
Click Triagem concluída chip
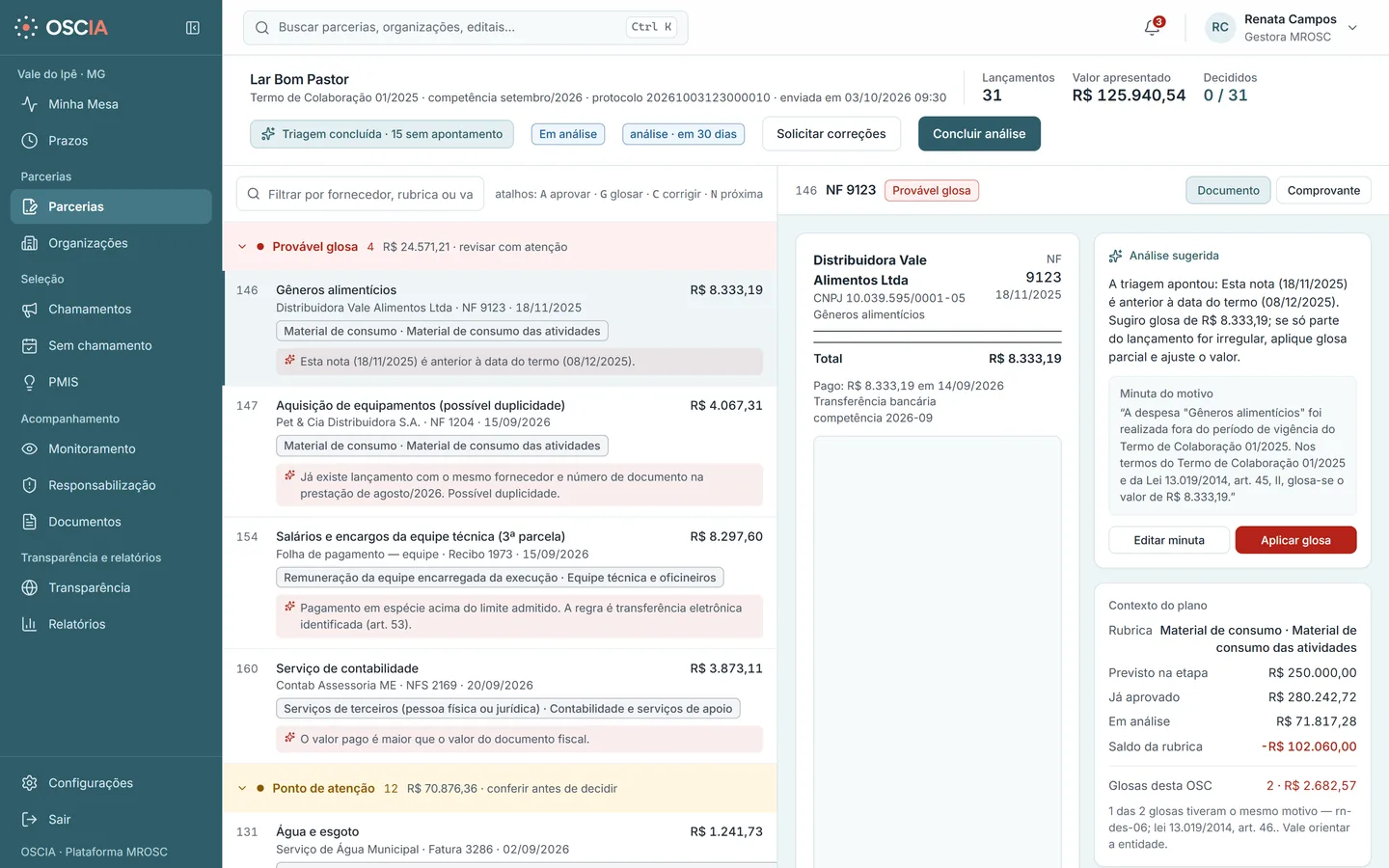click(x=382, y=134)
